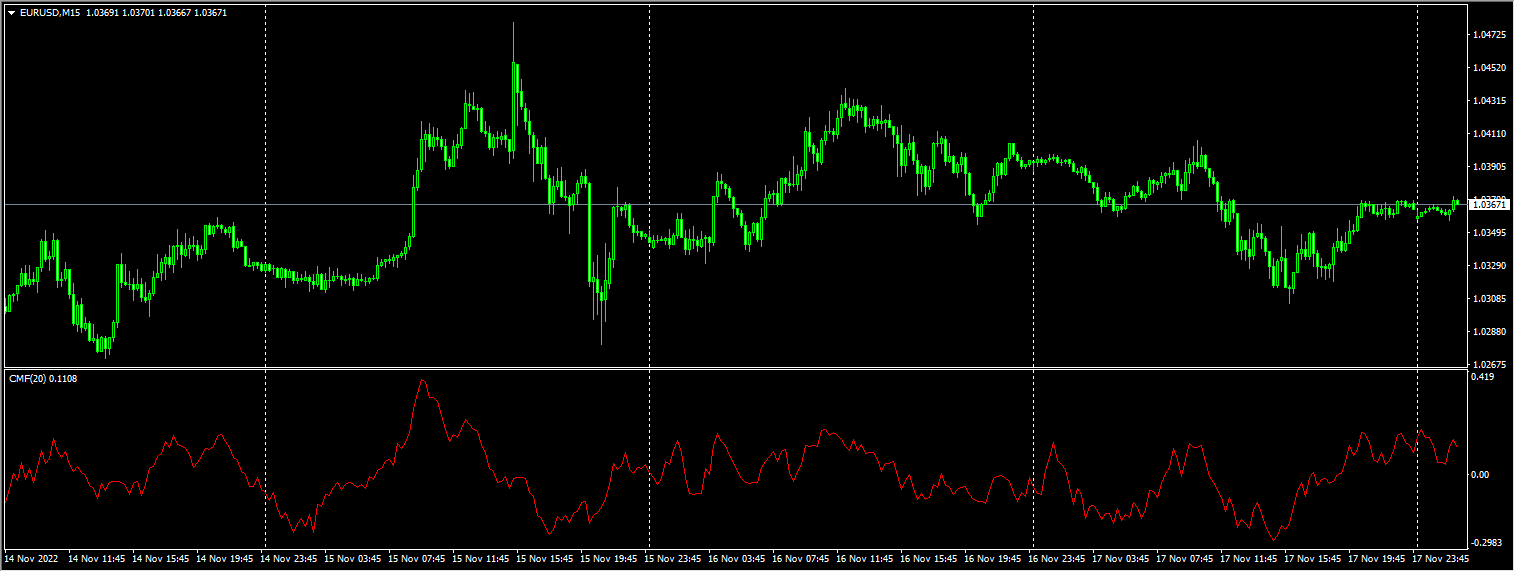Click the current price tag 1.03671
The width and height of the screenshot is (1515, 572).
tap(1490, 204)
